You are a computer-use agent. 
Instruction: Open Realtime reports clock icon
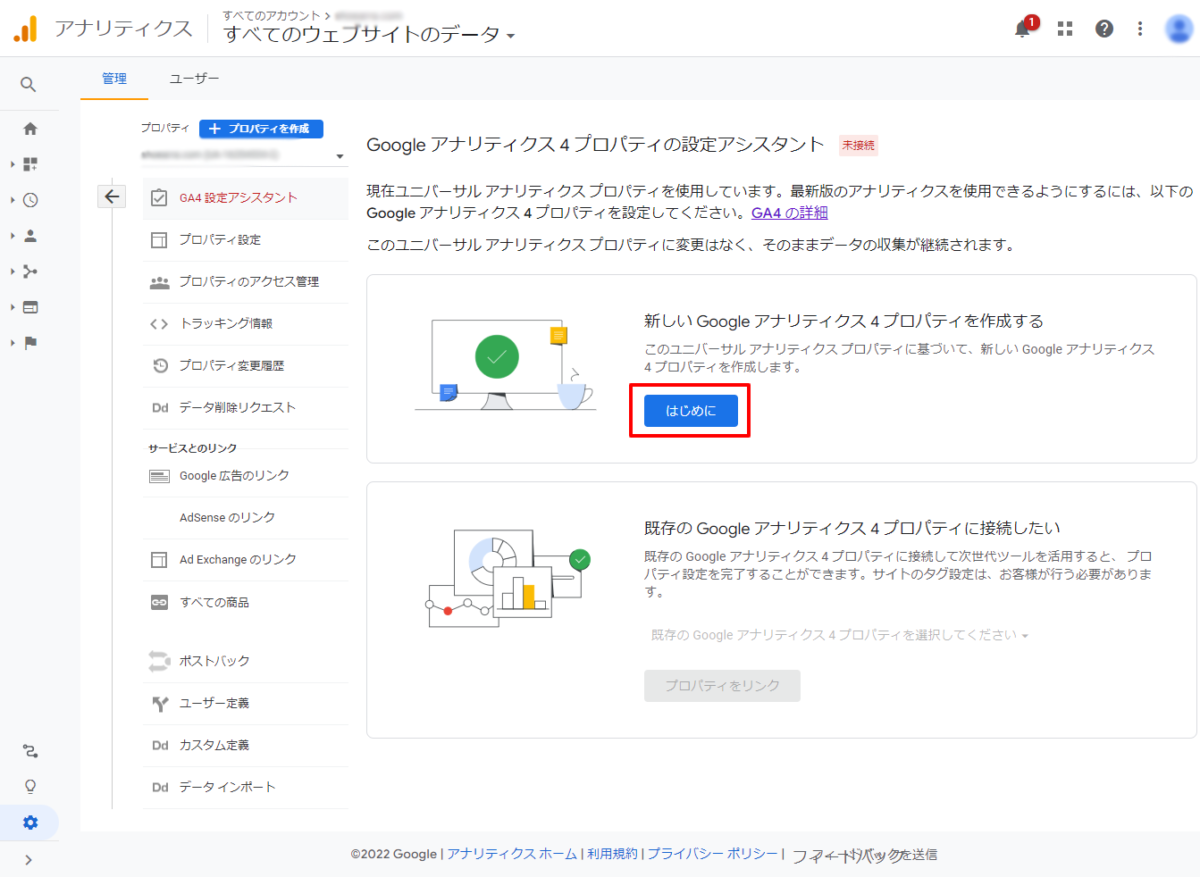point(30,200)
